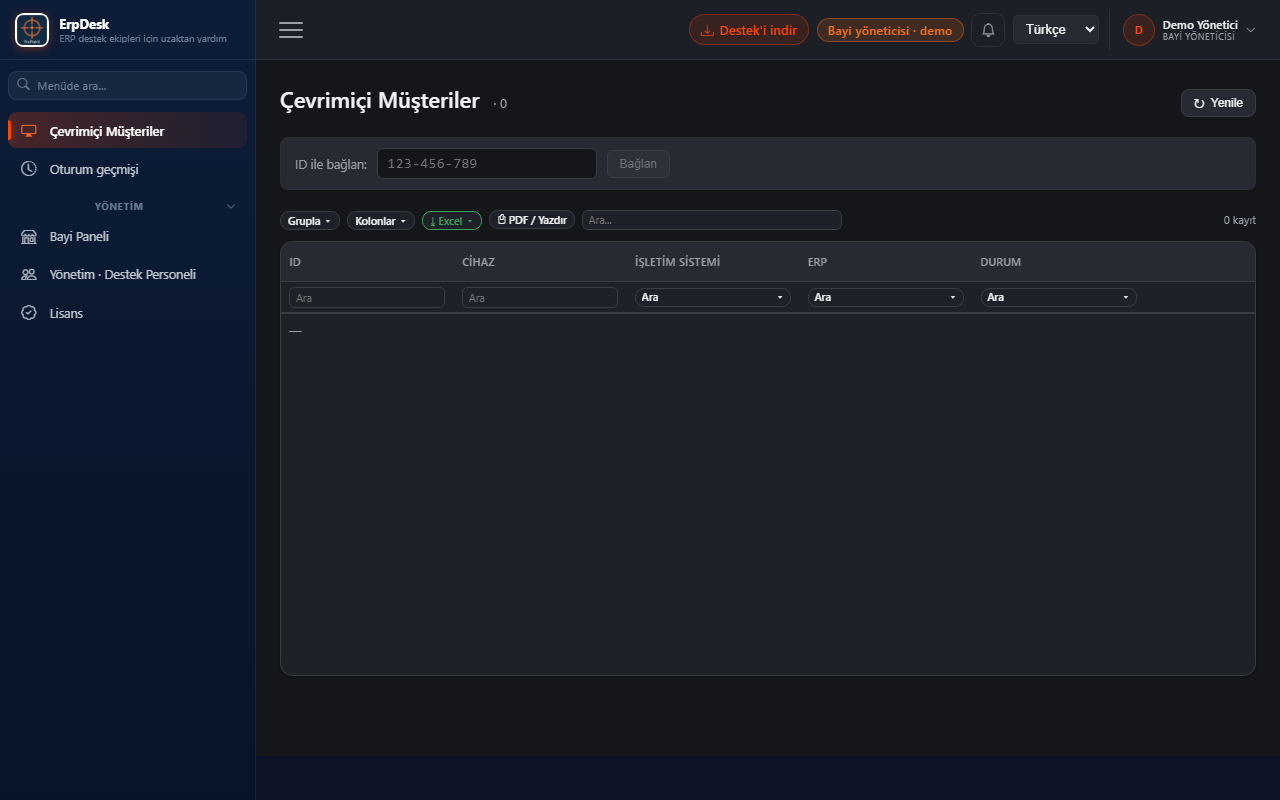Click the Lisans badge icon
Image resolution: width=1280 pixels, height=800 pixels.
(29, 313)
